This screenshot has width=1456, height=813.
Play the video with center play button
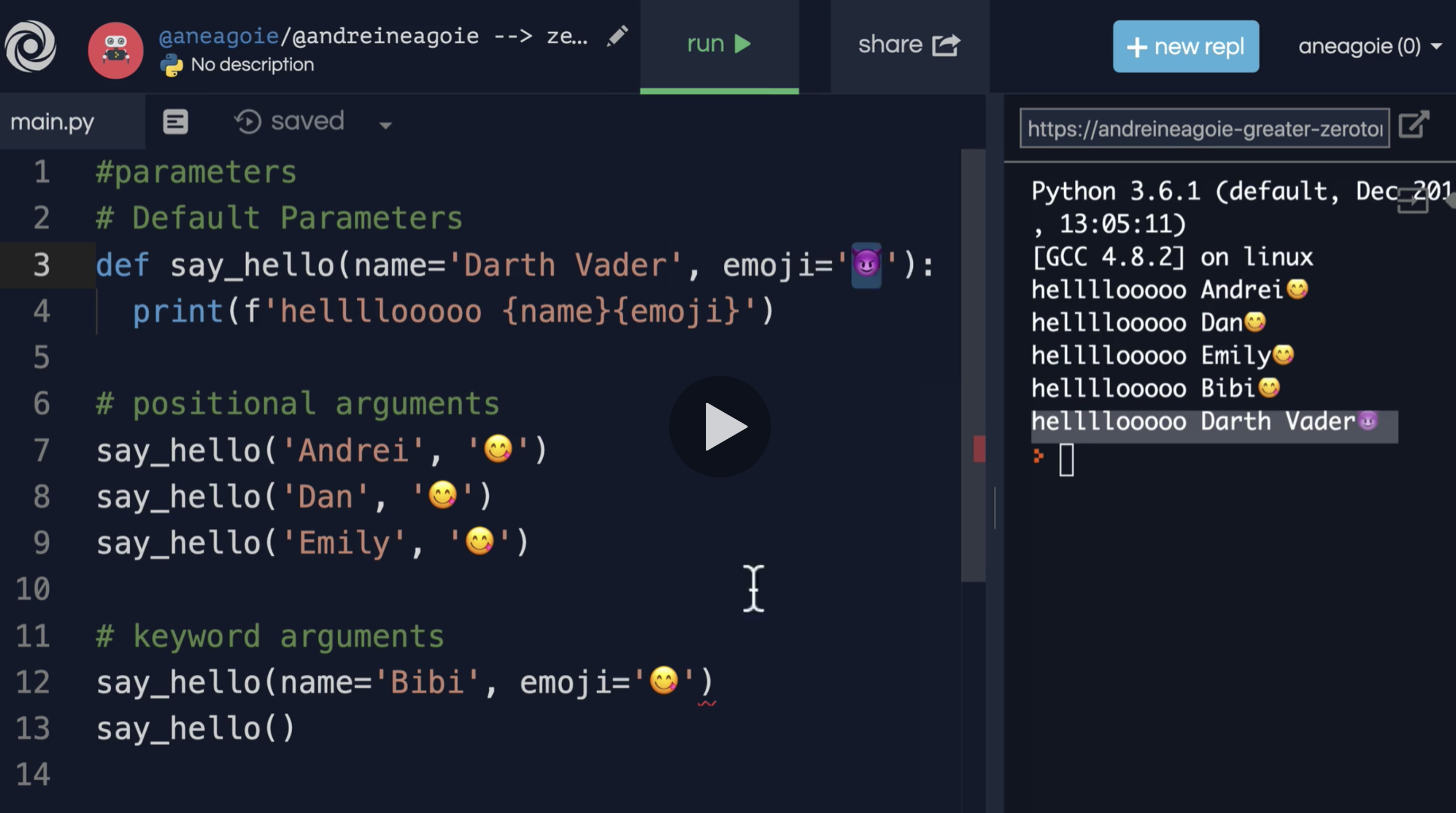tap(720, 426)
